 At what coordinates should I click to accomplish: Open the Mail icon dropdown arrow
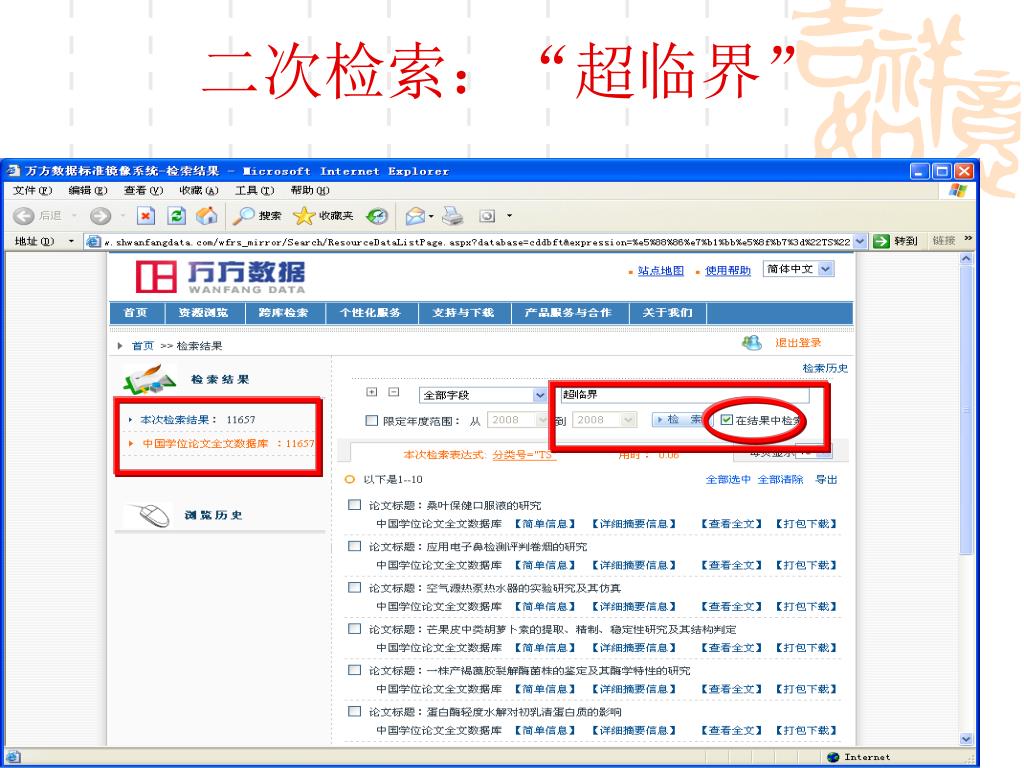click(431, 216)
